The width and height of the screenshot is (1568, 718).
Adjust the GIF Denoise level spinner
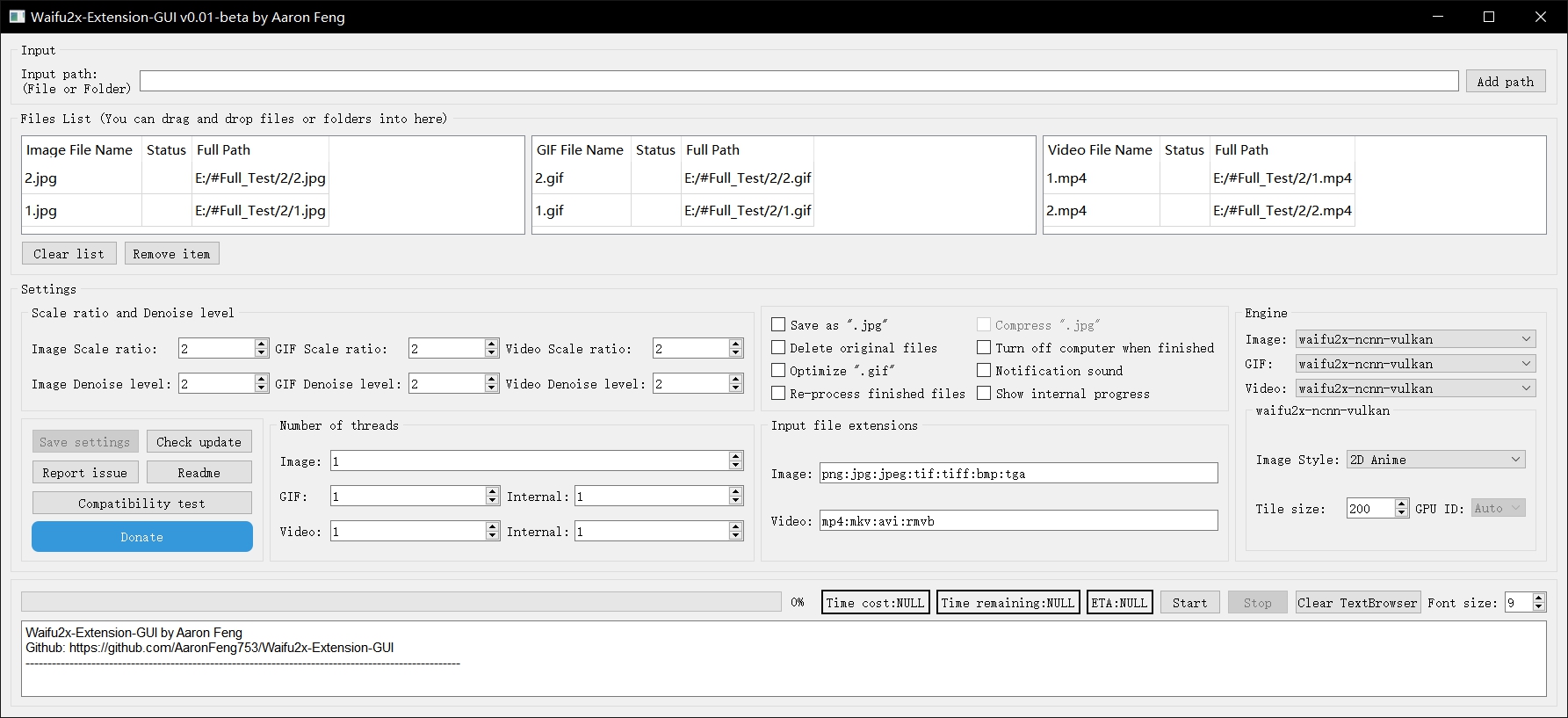pyautogui.click(x=453, y=384)
